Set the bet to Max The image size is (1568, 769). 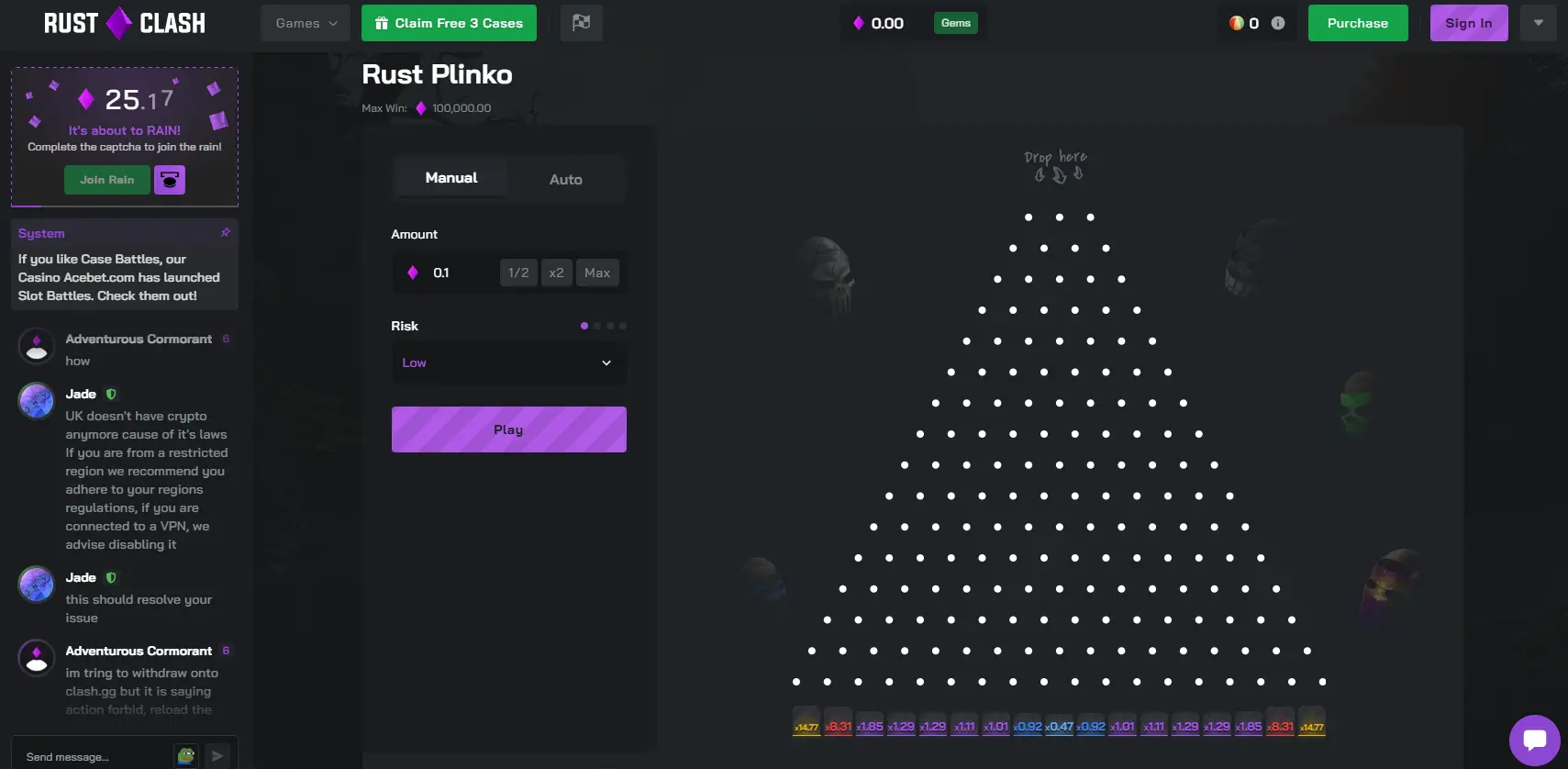[597, 273]
